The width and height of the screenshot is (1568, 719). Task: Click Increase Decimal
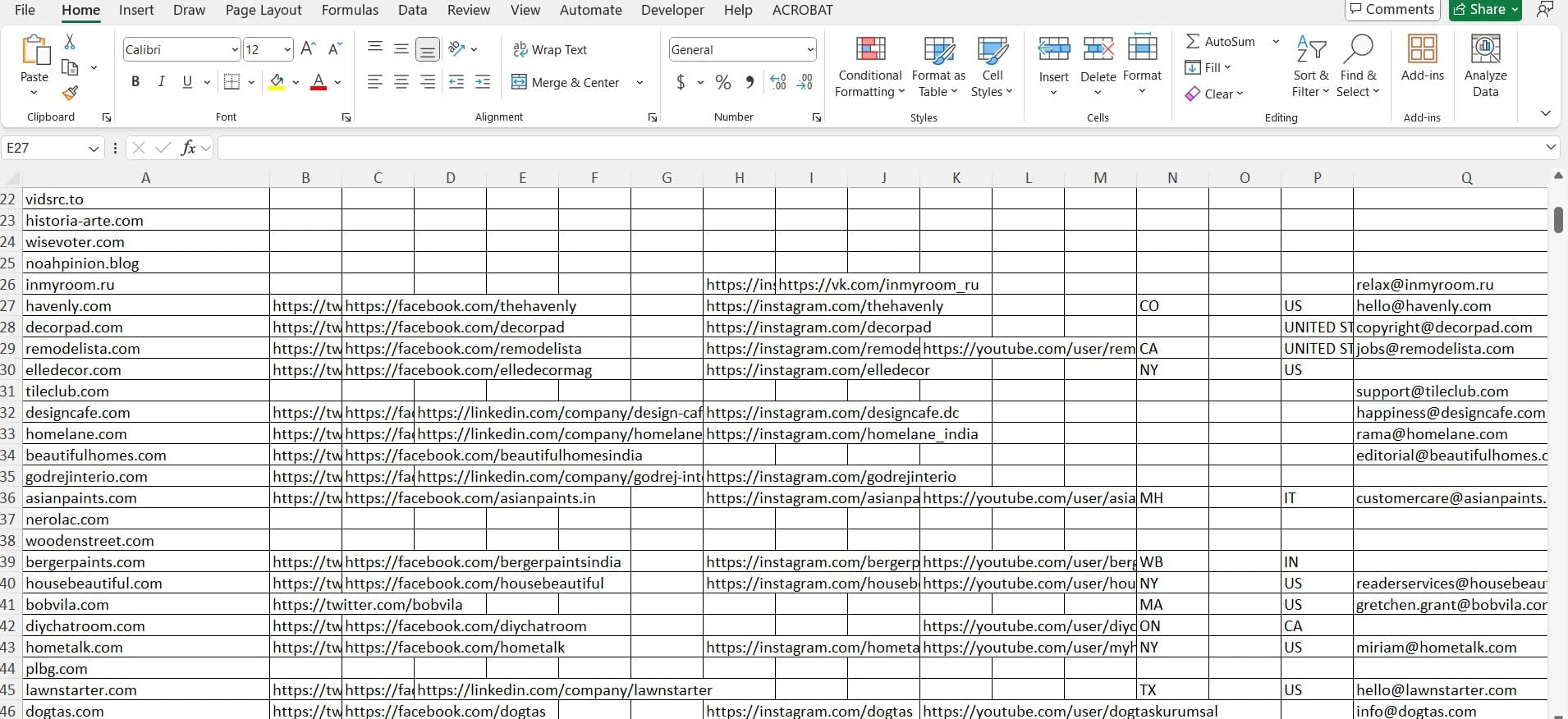tap(778, 82)
